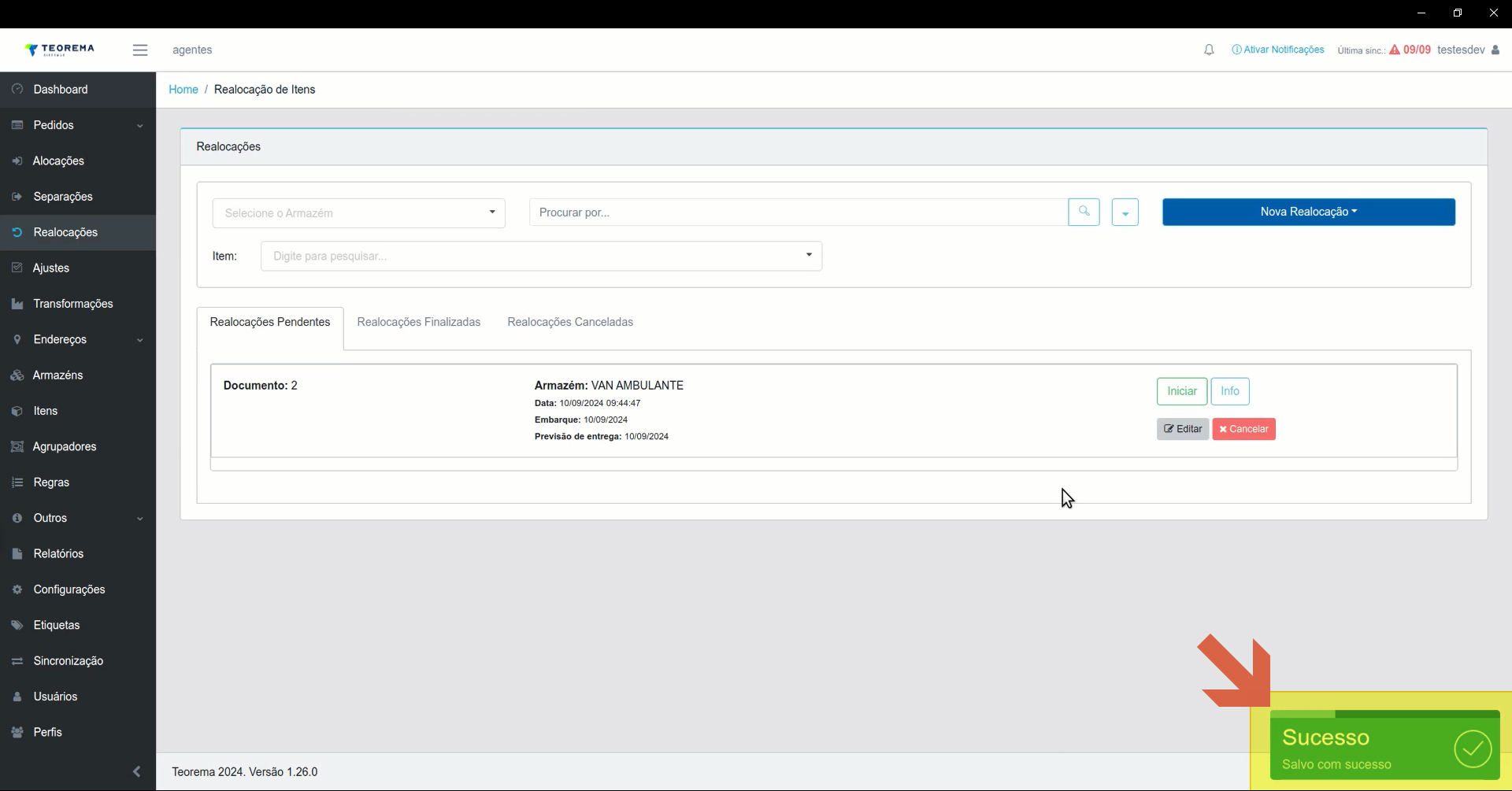This screenshot has width=1512, height=791.
Task: Click the Sincronização arrows icon
Action: 17,661
